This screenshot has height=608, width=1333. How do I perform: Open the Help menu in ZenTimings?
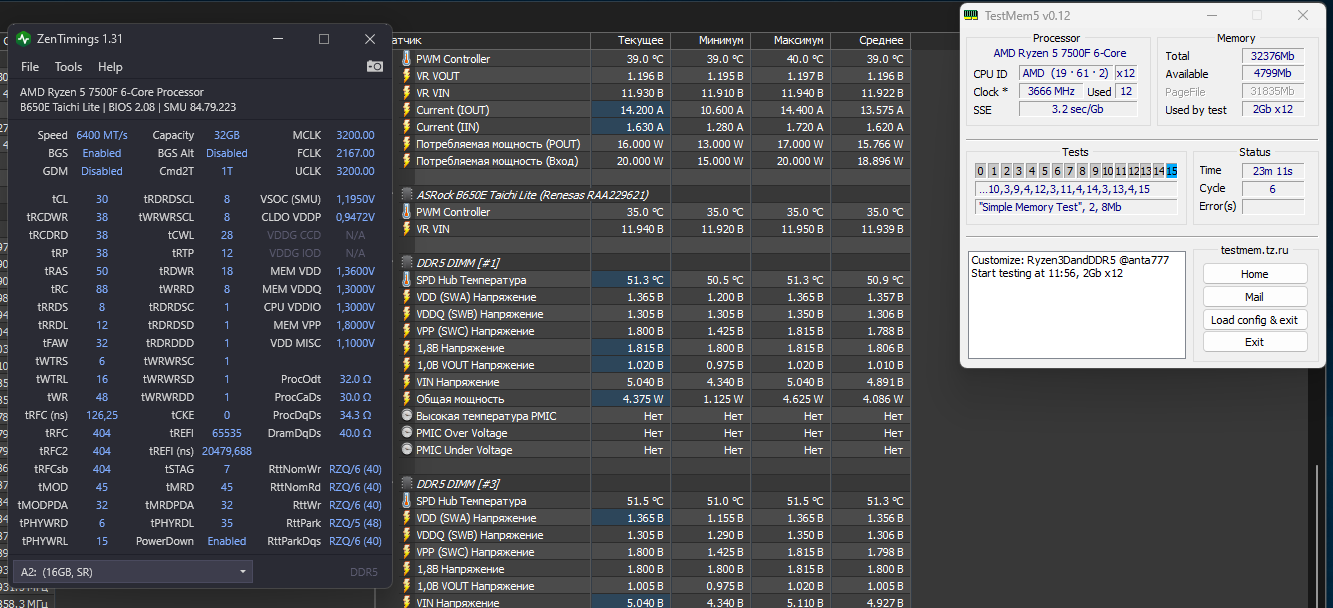110,67
